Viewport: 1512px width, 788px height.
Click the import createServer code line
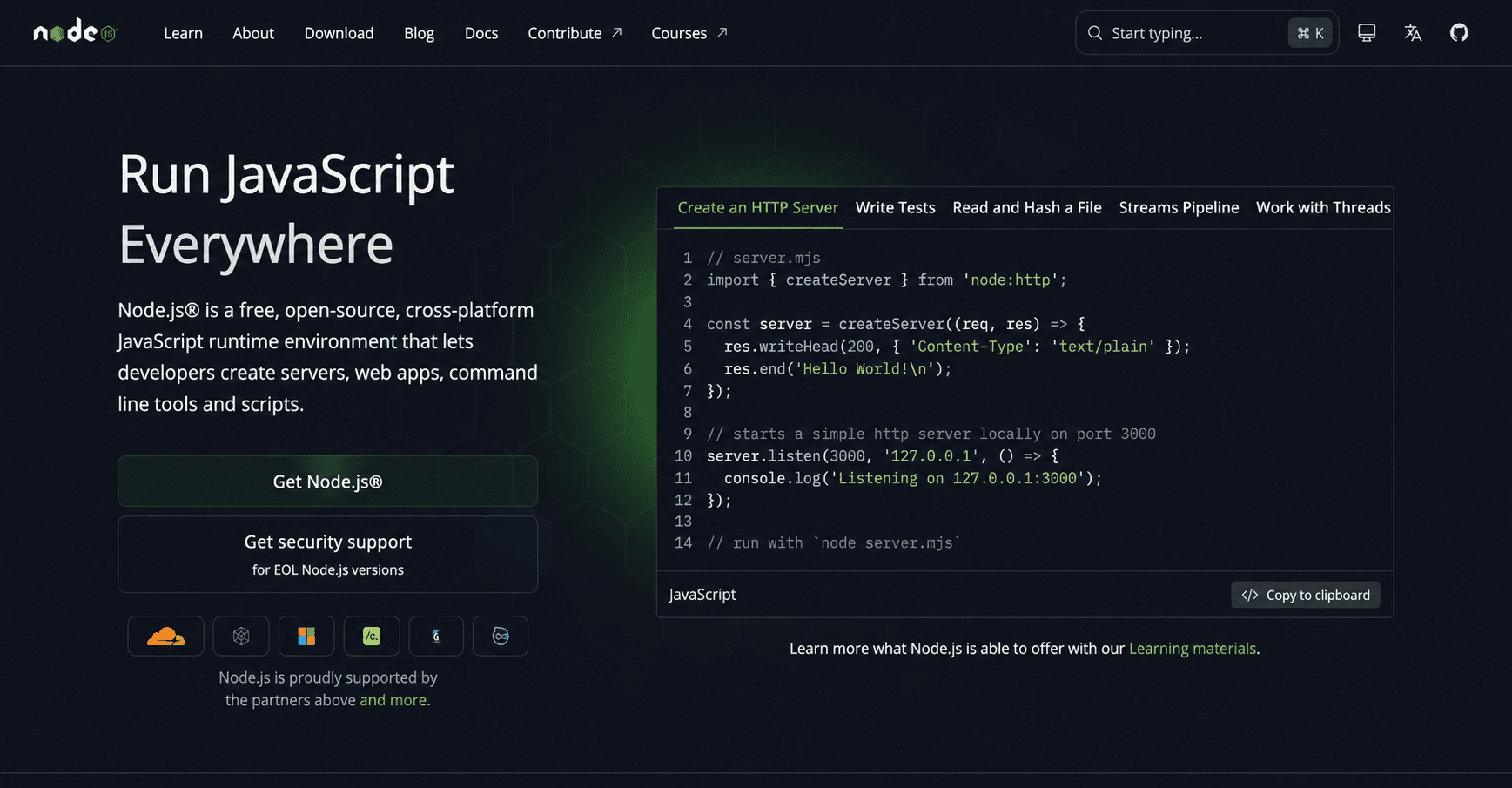(x=886, y=280)
